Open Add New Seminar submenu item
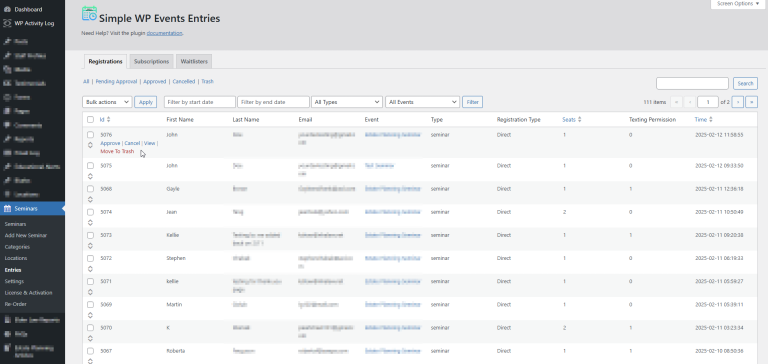768x364 pixels. 26,235
